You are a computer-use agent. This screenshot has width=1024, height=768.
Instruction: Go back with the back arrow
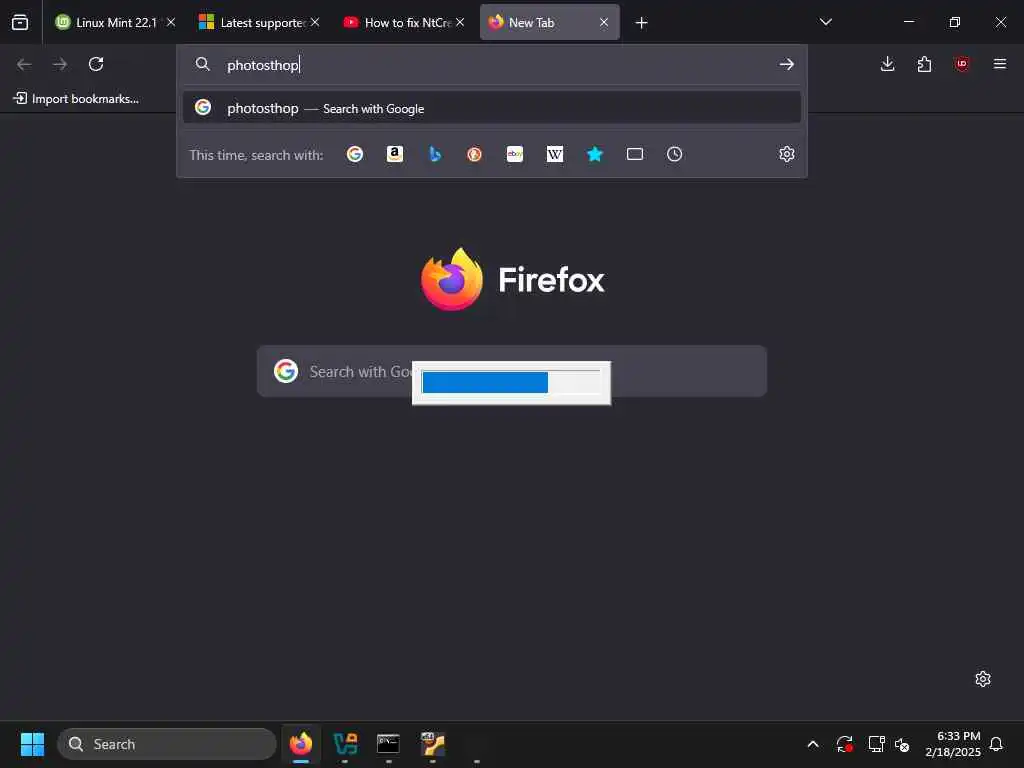(x=24, y=64)
